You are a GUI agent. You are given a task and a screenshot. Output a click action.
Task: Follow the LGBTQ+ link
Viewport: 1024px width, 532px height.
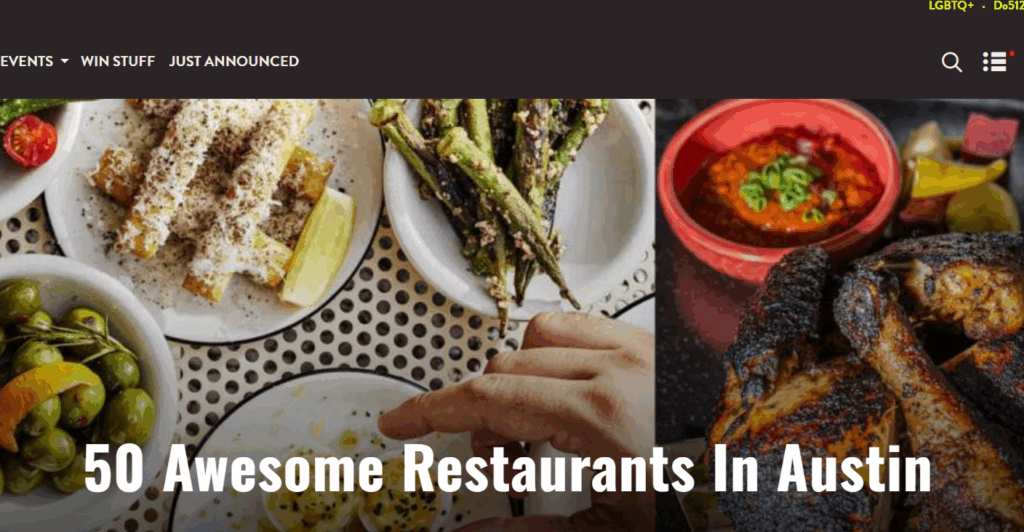click(951, 5)
